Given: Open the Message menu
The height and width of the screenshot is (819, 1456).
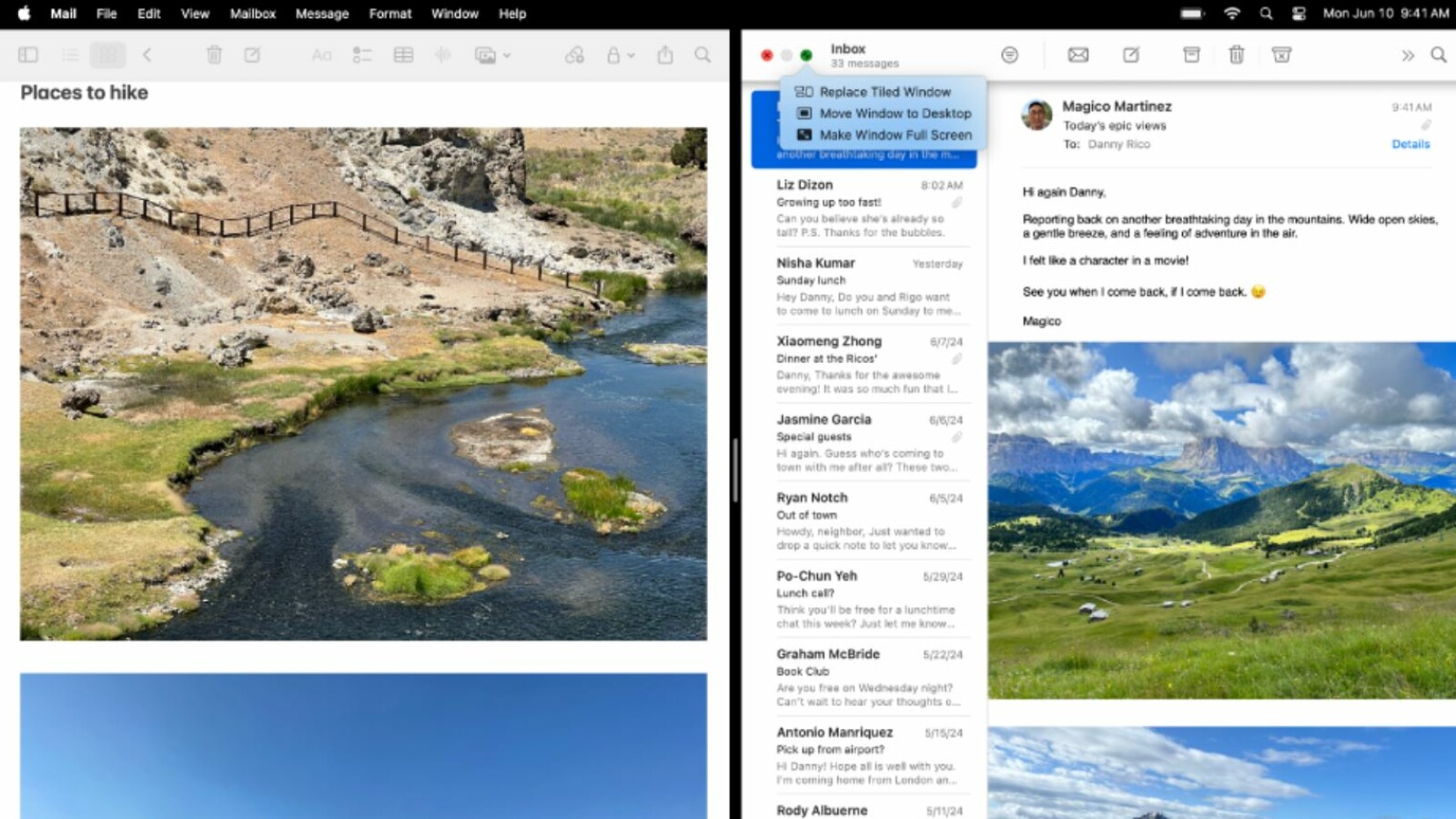Looking at the screenshot, I should [322, 14].
